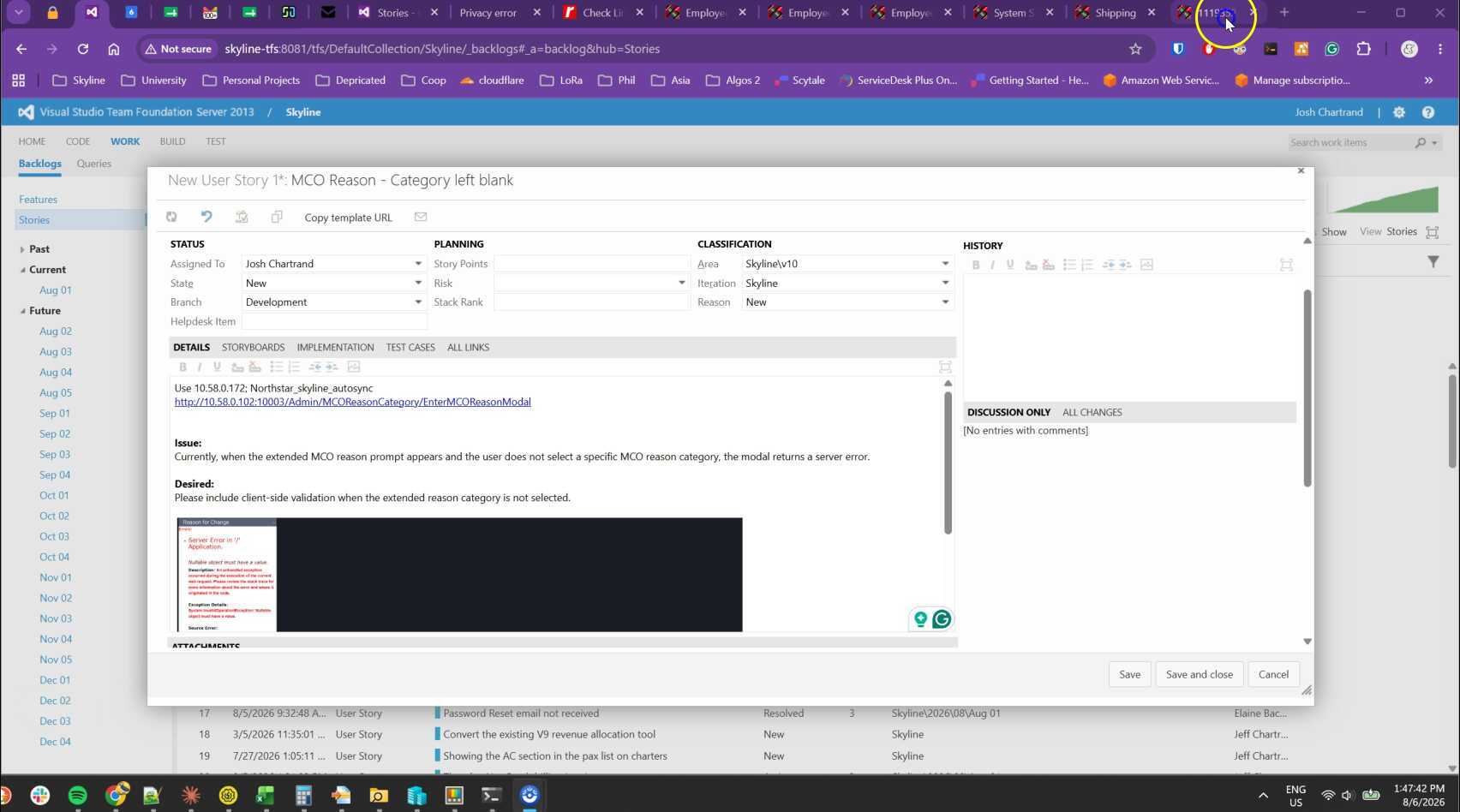1460x812 pixels.
Task: Toggle italic in the History editor toolbar
Action: tap(993, 265)
